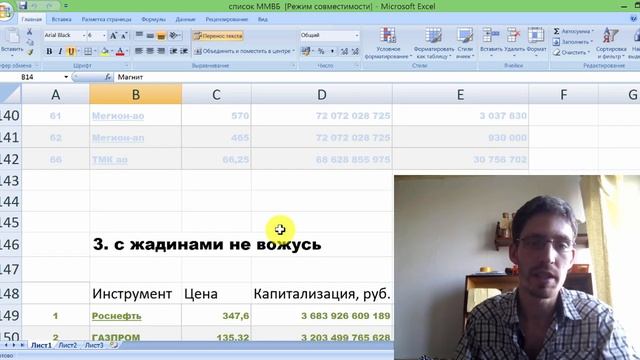Click the Format Painter brush icon
Screen dimensions: 640x360
coord(30,52)
